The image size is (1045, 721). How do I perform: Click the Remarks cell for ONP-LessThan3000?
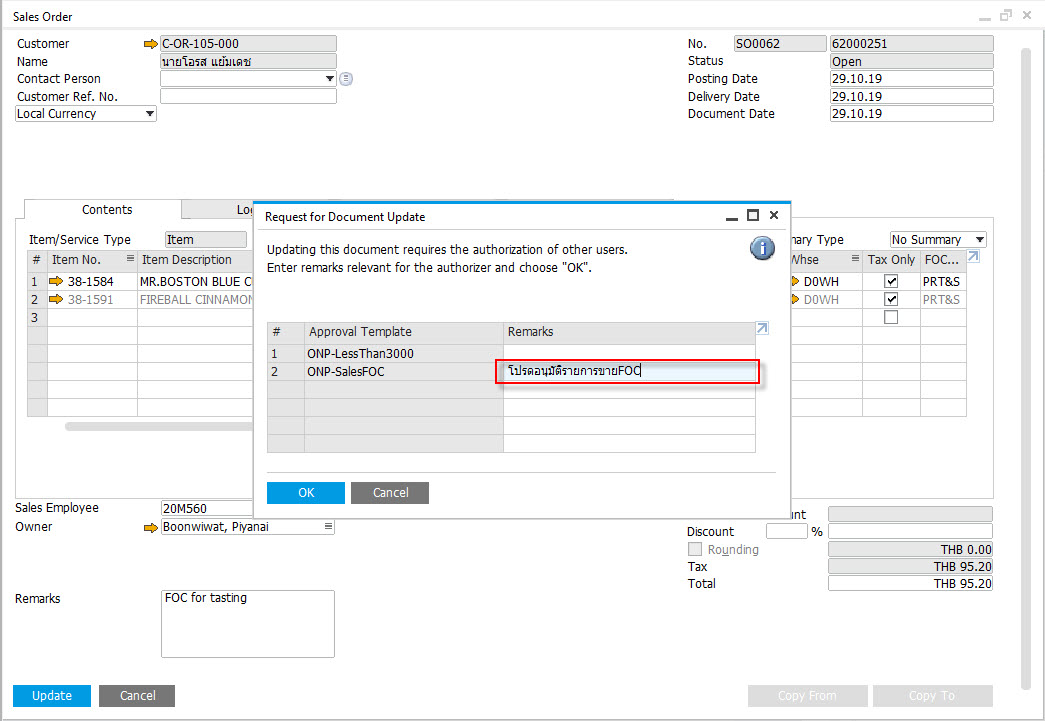(629, 353)
